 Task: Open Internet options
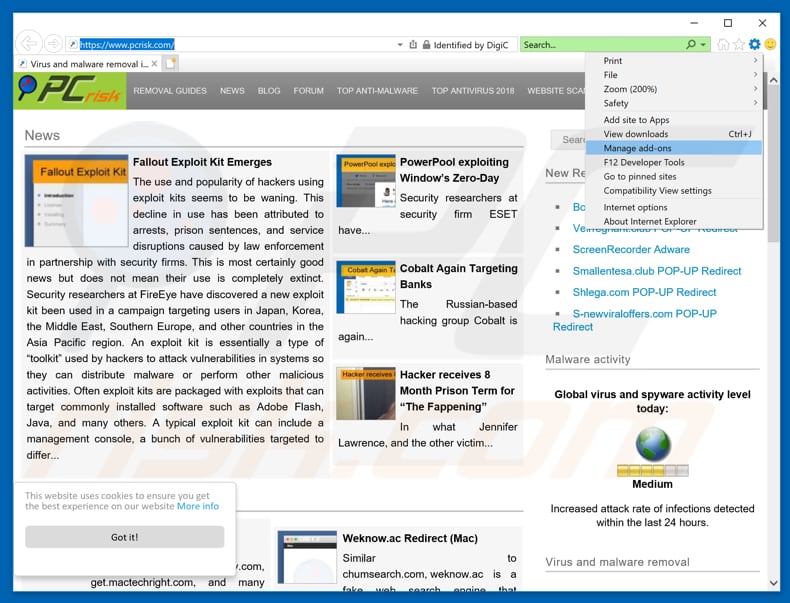(x=674, y=207)
